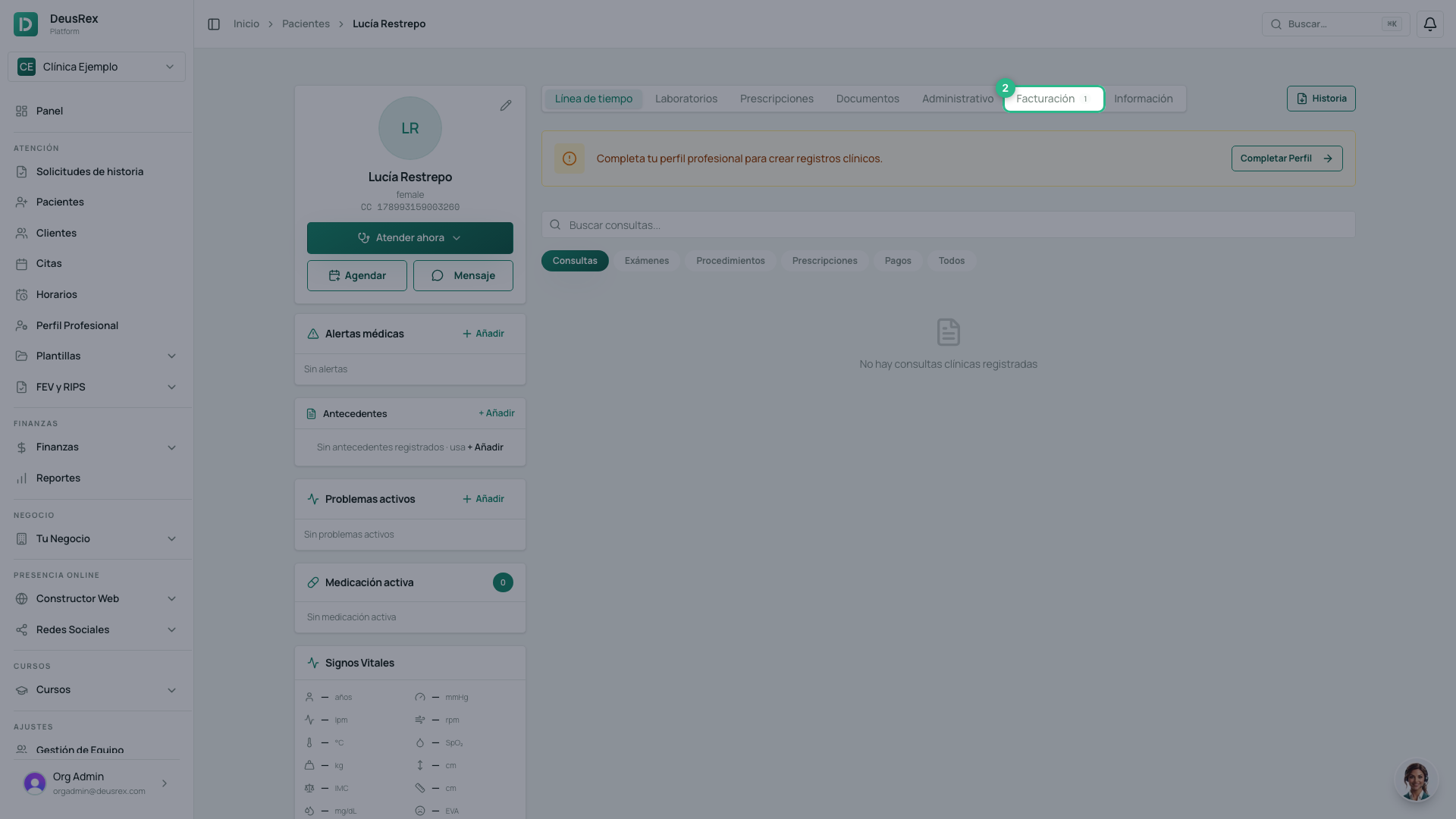Open Panel from sidebar

click(x=96, y=111)
